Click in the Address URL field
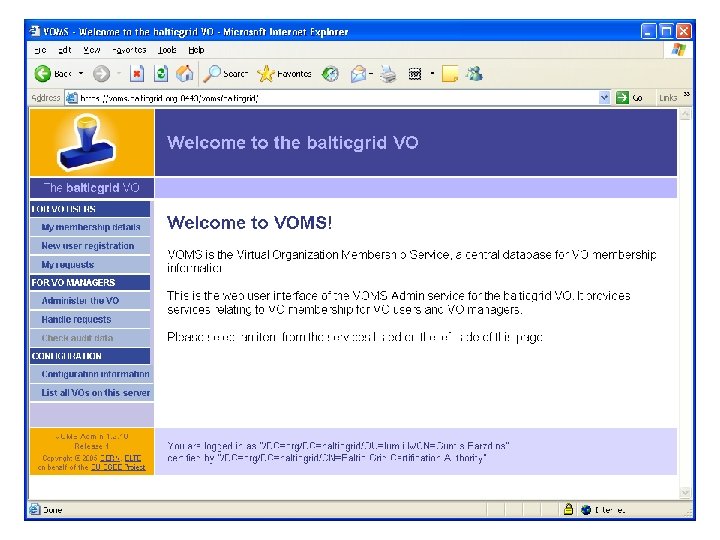 click(338, 97)
